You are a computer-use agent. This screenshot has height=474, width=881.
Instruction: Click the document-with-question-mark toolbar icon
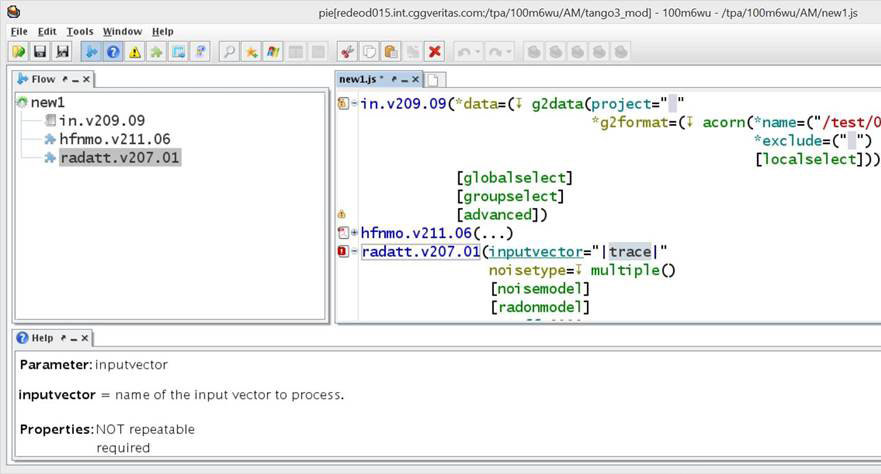(x=201, y=52)
